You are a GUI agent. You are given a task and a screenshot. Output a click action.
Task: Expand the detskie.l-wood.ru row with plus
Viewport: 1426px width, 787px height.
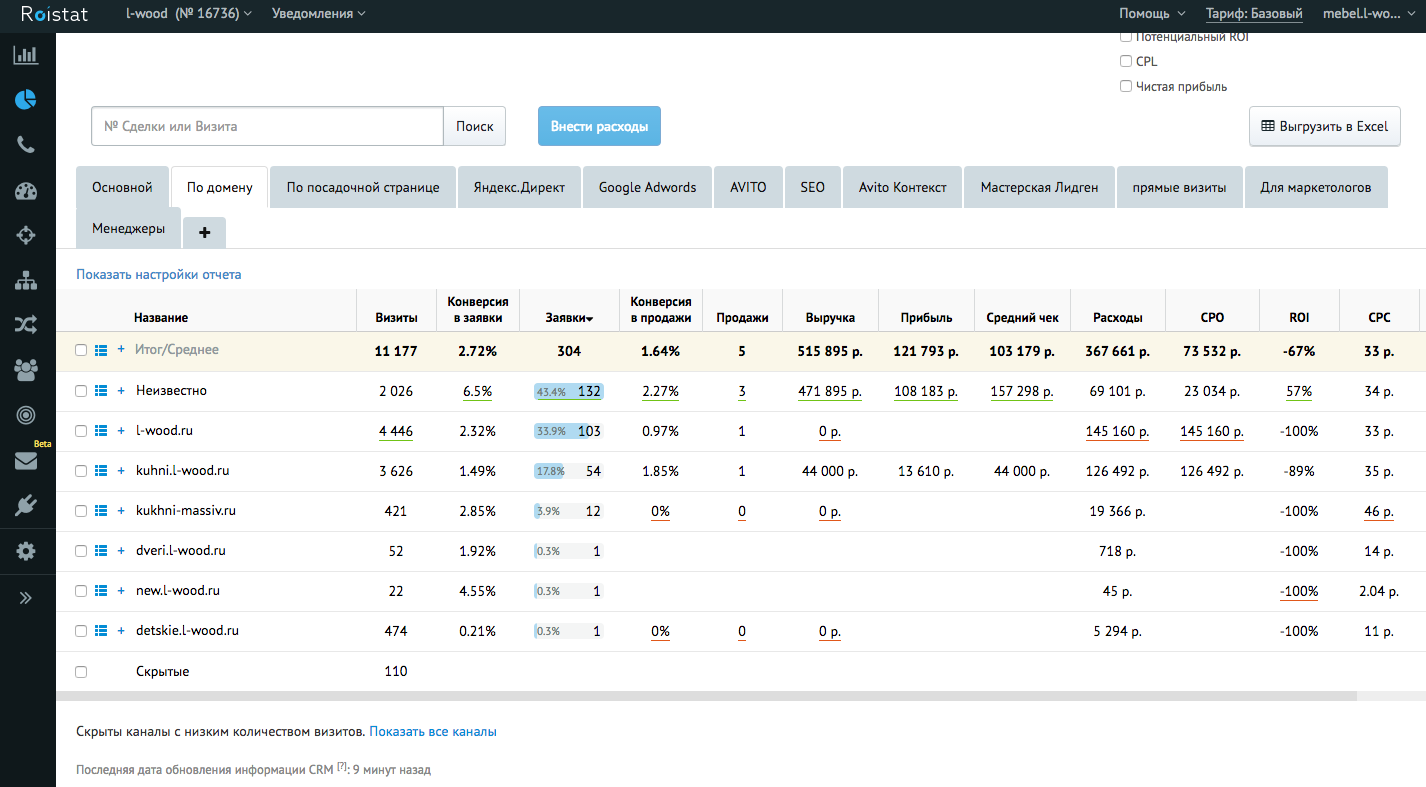click(x=121, y=630)
